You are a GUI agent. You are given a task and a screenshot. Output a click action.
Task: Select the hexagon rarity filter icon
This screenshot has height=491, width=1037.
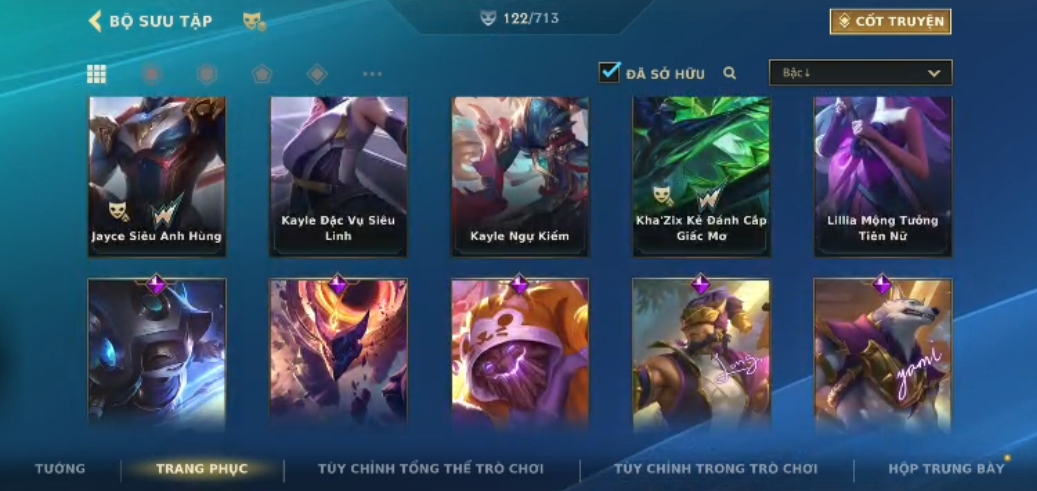(x=207, y=74)
